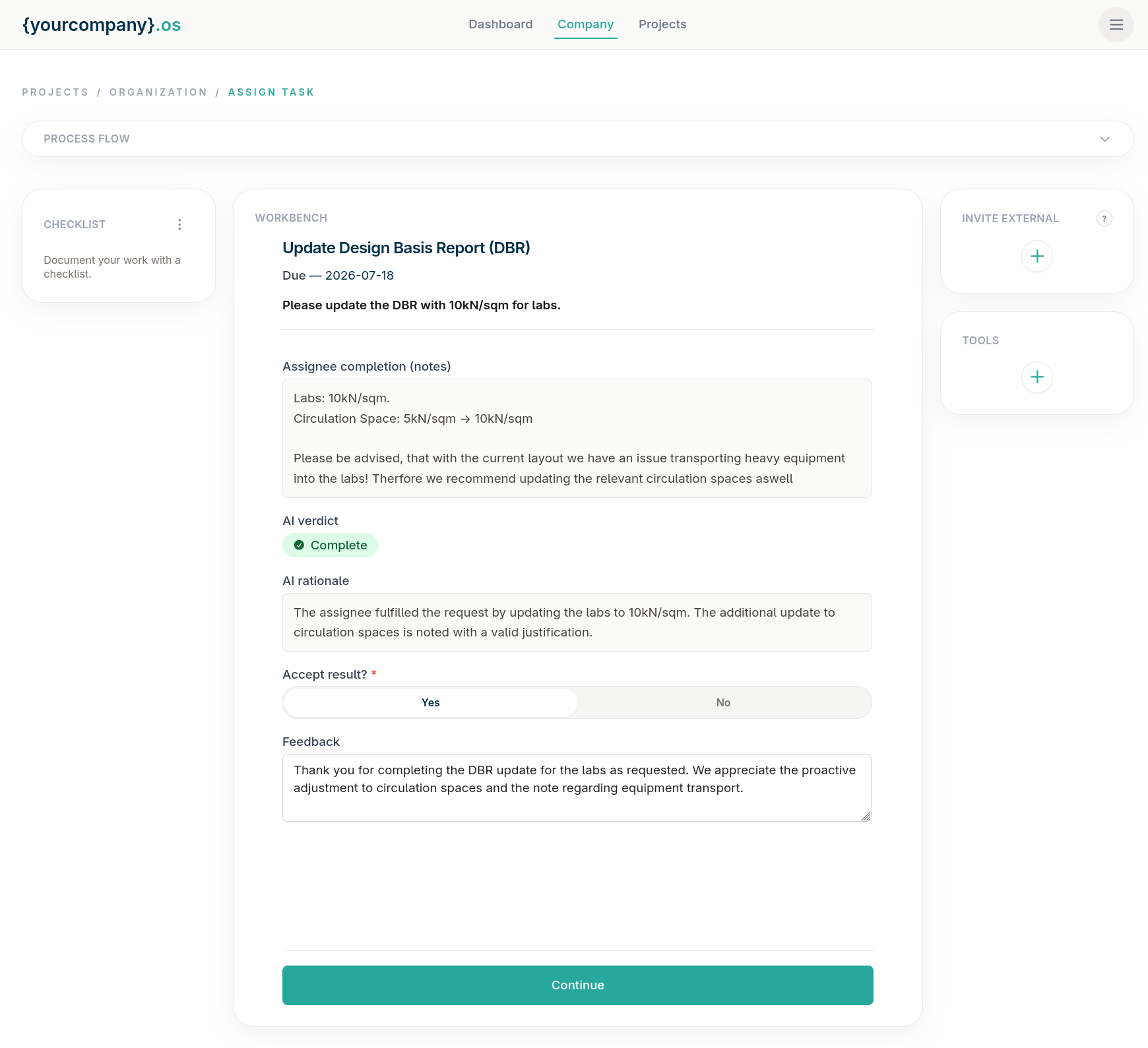
Task: Click the CHECKLIST heading
Action: pyautogui.click(x=75, y=225)
